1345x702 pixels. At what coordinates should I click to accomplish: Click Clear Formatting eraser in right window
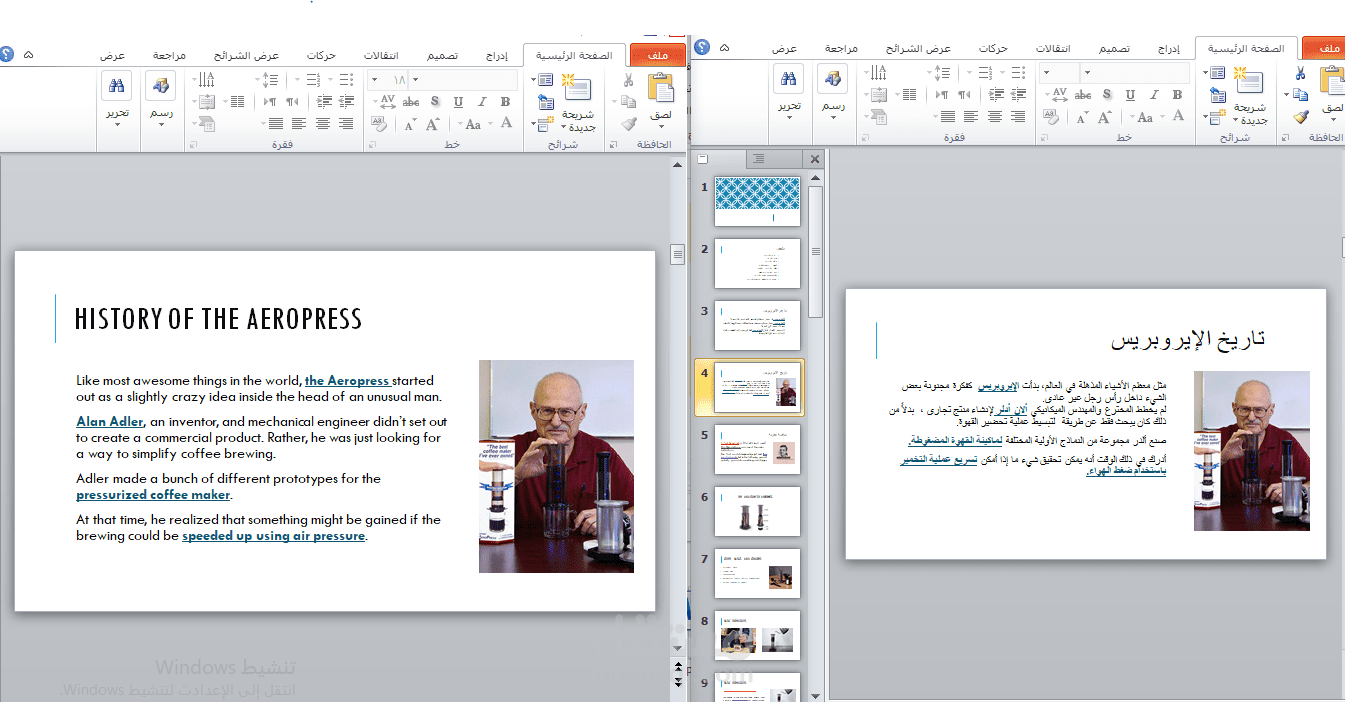[1052, 117]
